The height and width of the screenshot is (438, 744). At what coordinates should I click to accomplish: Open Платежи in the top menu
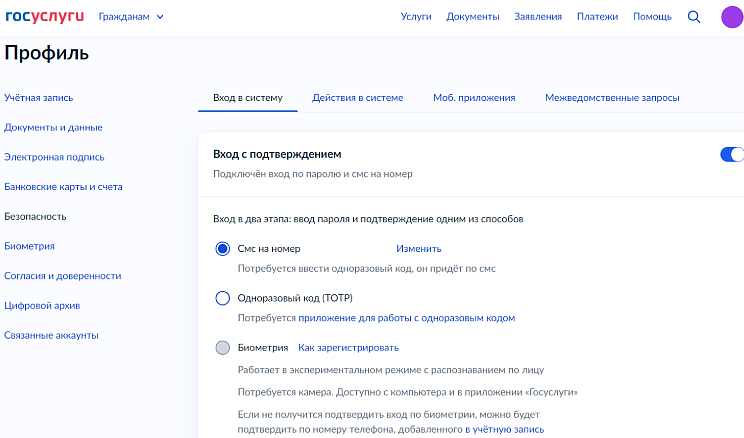click(597, 17)
